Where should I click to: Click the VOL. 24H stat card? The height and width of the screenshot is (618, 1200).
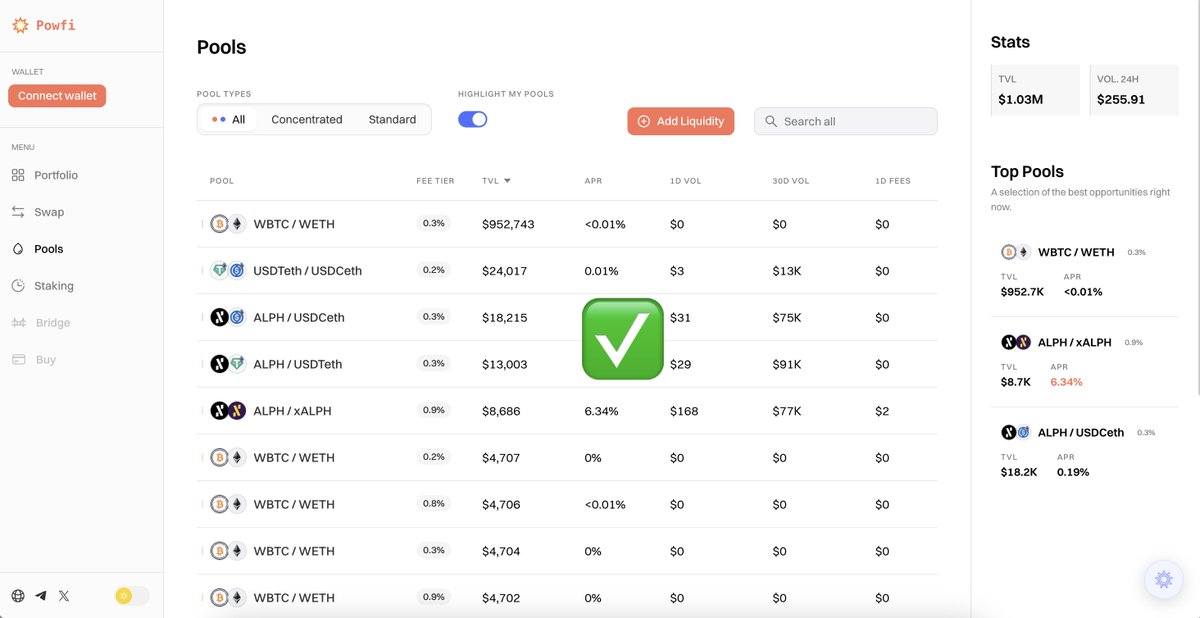point(1134,90)
